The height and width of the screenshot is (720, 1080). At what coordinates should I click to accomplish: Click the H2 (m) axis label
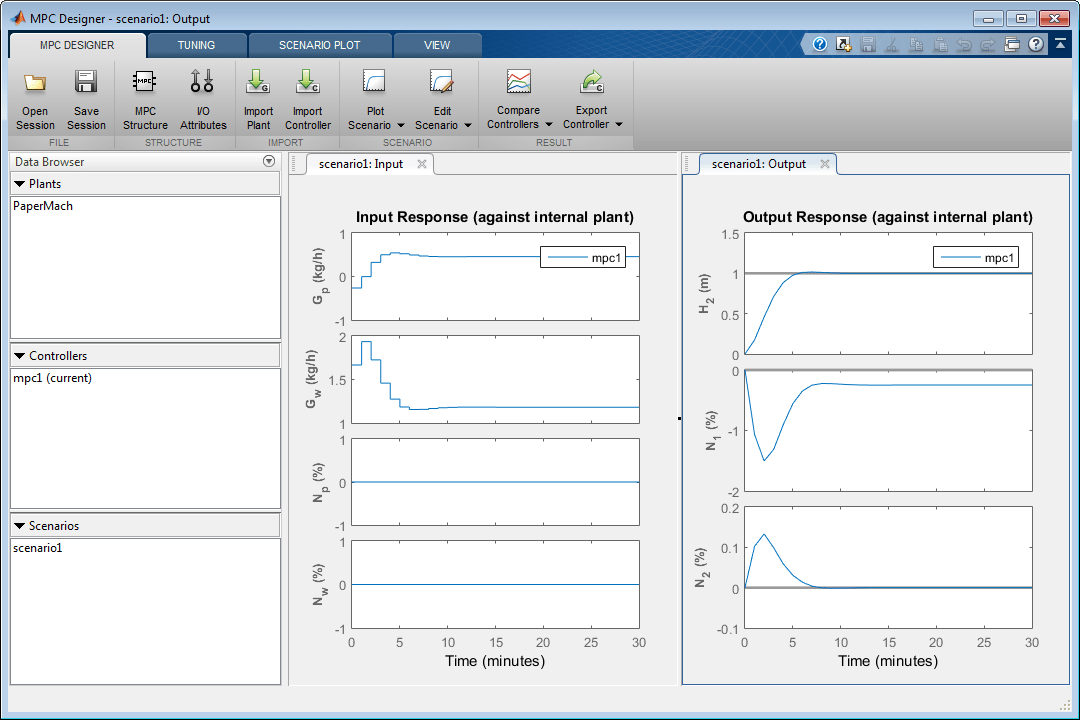[705, 294]
